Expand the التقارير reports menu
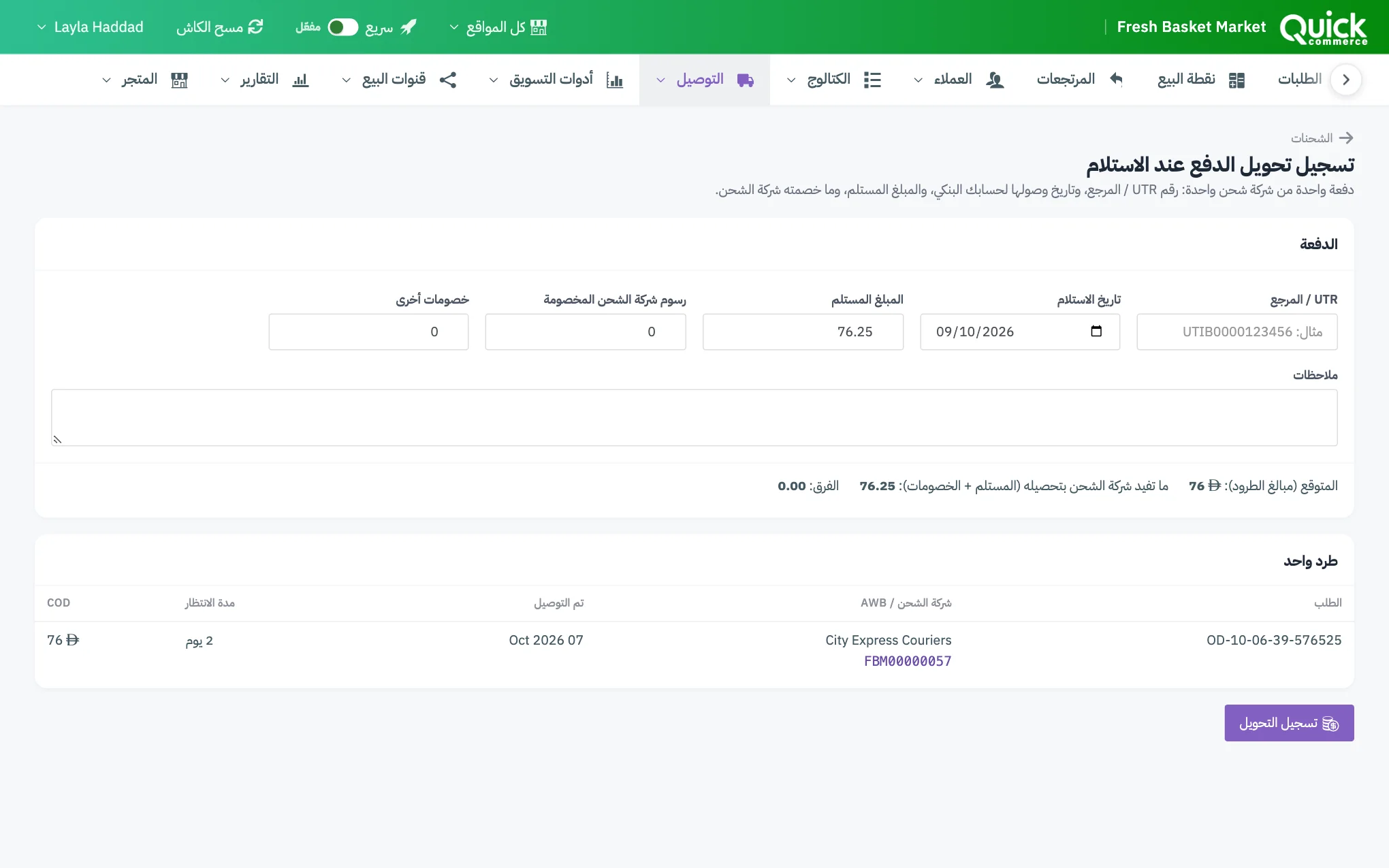Screen dimensions: 1389x868 point(265,80)
